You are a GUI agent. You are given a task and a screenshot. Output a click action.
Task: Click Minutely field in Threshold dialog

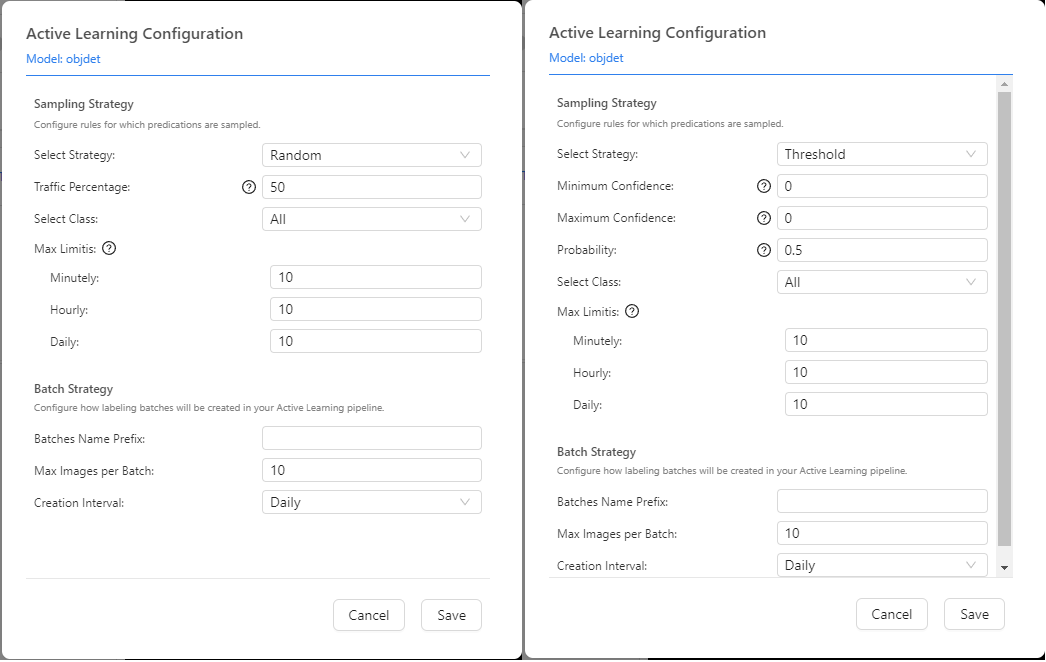(x=886, y=340)
